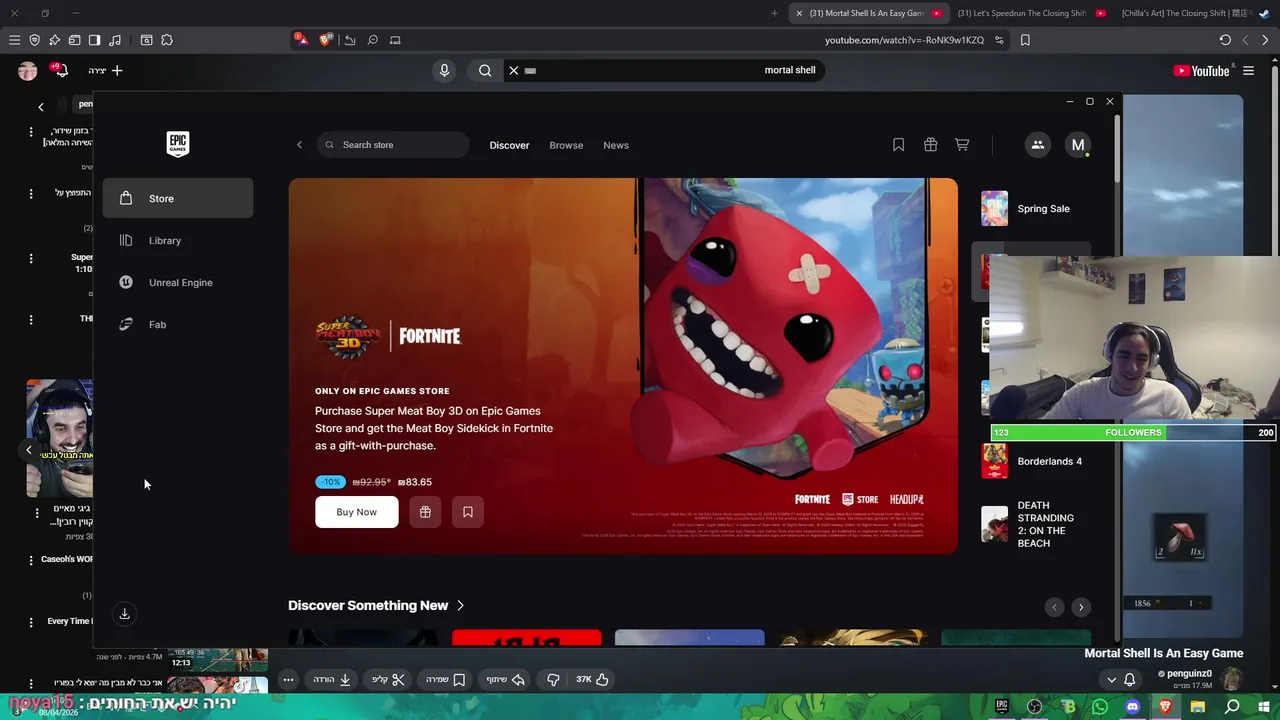The width and height of the screenshot is (1280, 720).
Task: Open YouTube account avatar menu
Action: tap(28, 71)
